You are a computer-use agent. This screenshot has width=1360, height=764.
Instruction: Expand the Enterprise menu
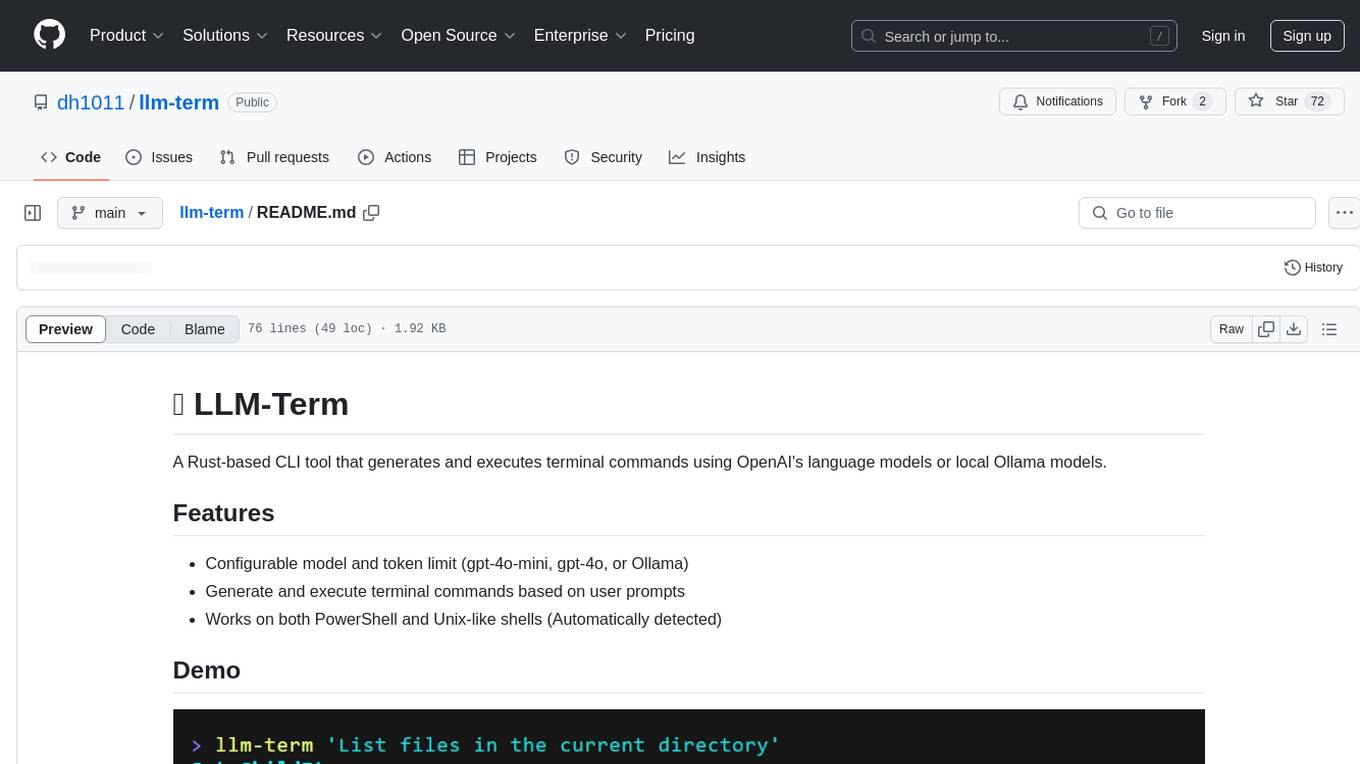coord(580,35)
